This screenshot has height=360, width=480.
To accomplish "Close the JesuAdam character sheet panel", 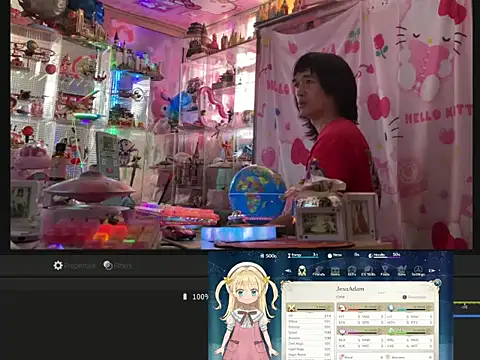I will pyautogui.click(x=437, y=284).
